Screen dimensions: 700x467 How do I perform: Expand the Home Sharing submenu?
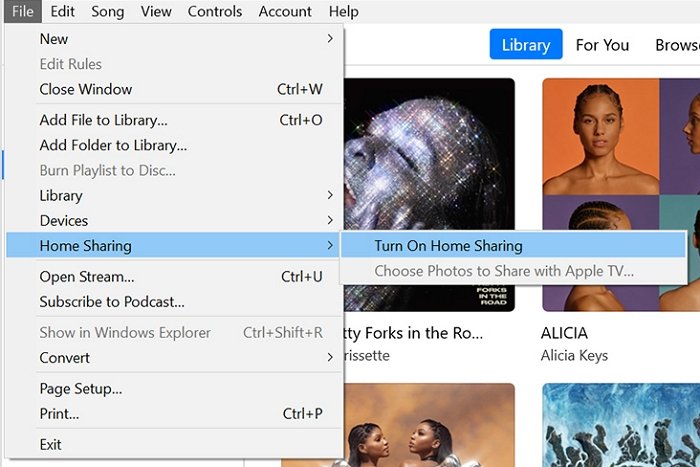click(x=175, y=246)
